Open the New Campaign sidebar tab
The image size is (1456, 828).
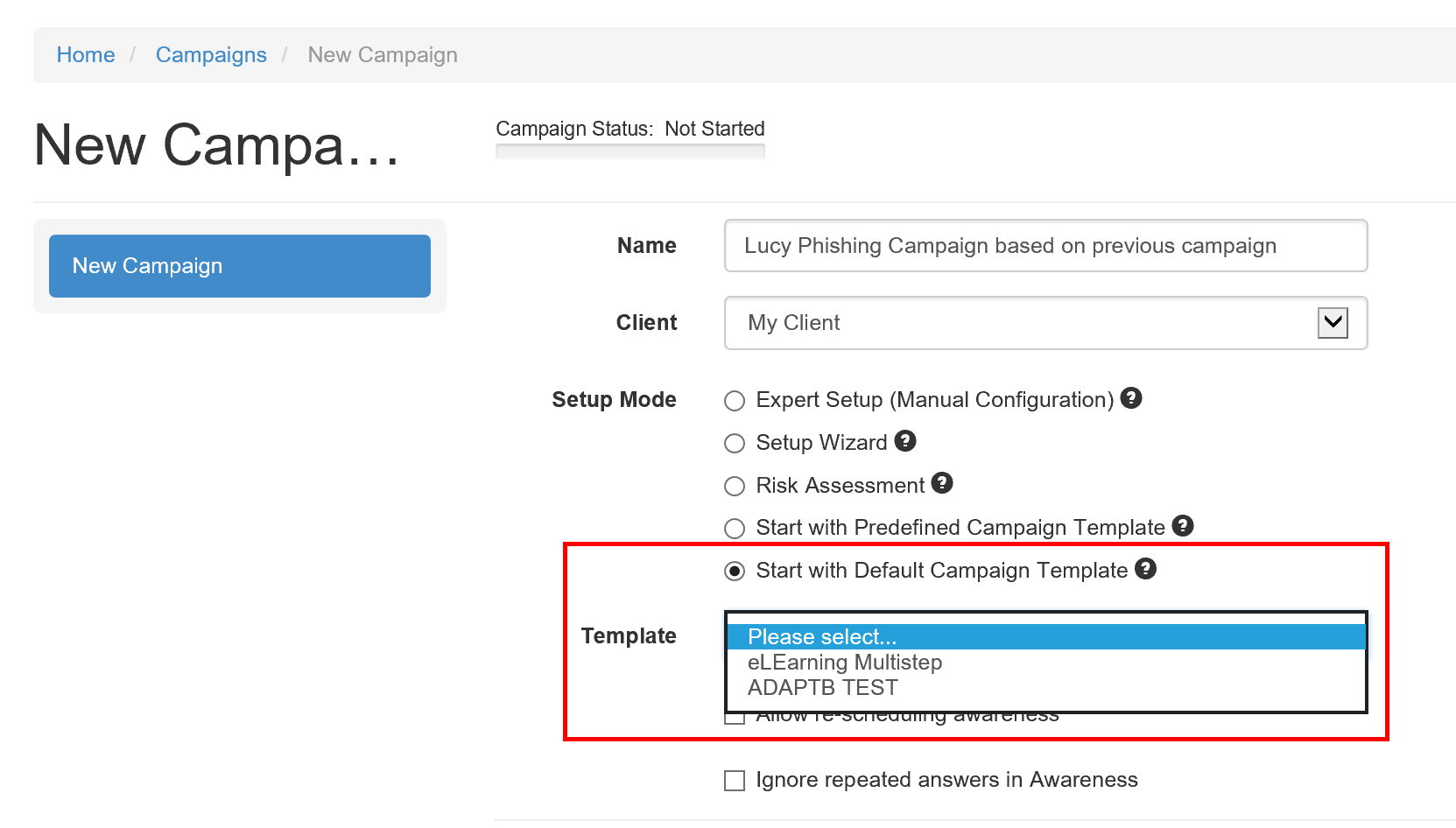(240, 266)
